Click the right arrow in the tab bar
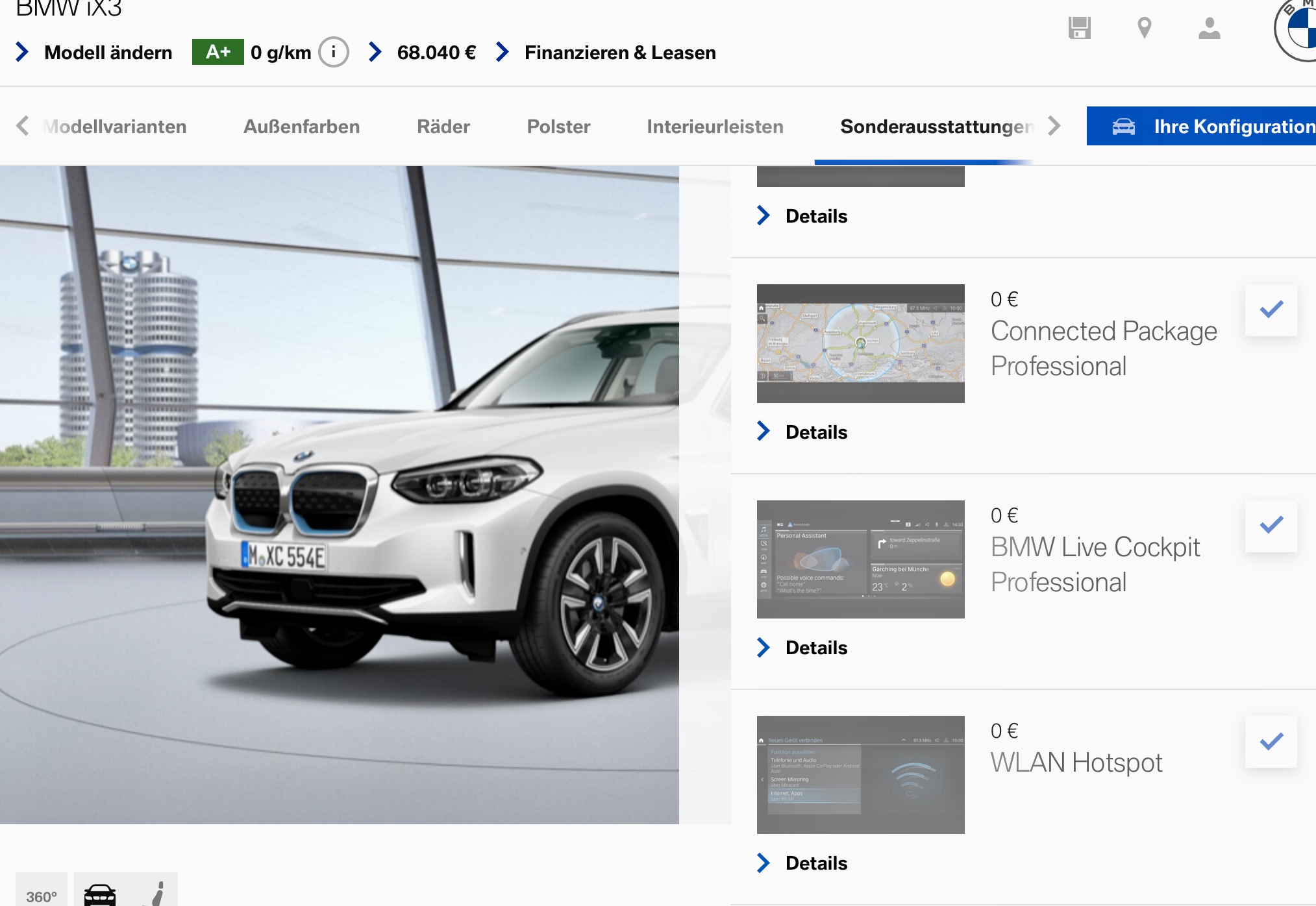This screenshot has width=1316, height=906. pos(1054,126)
